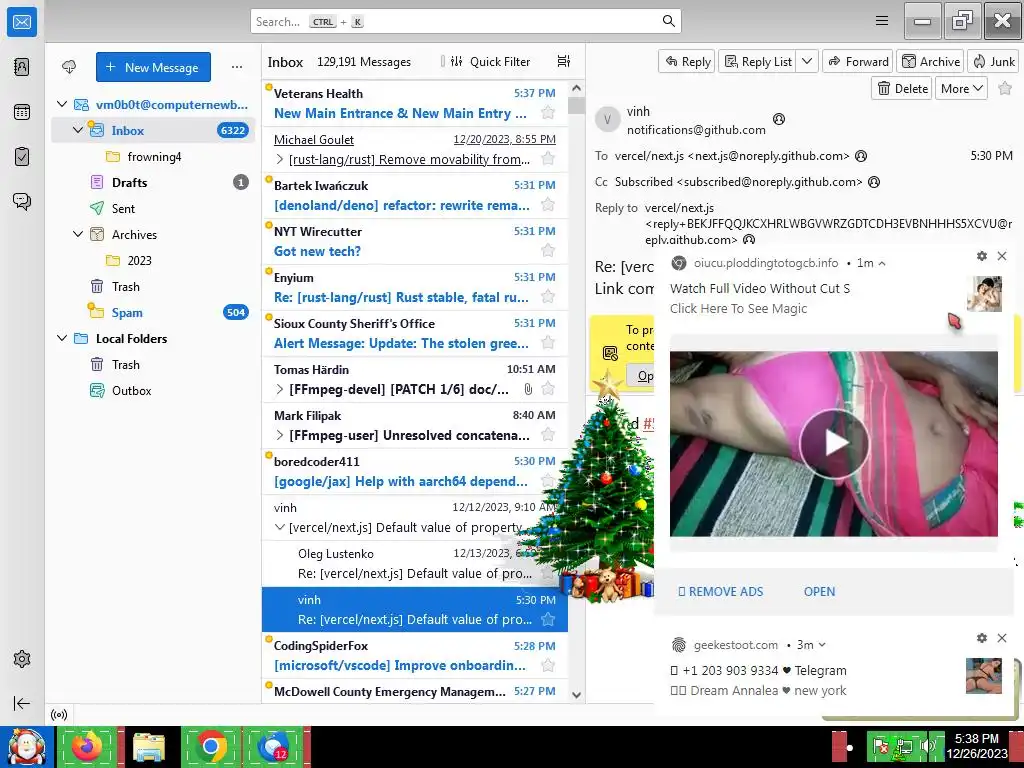Star the NYT Wirecutter message
1024x768 pixels.
[548, 251]
